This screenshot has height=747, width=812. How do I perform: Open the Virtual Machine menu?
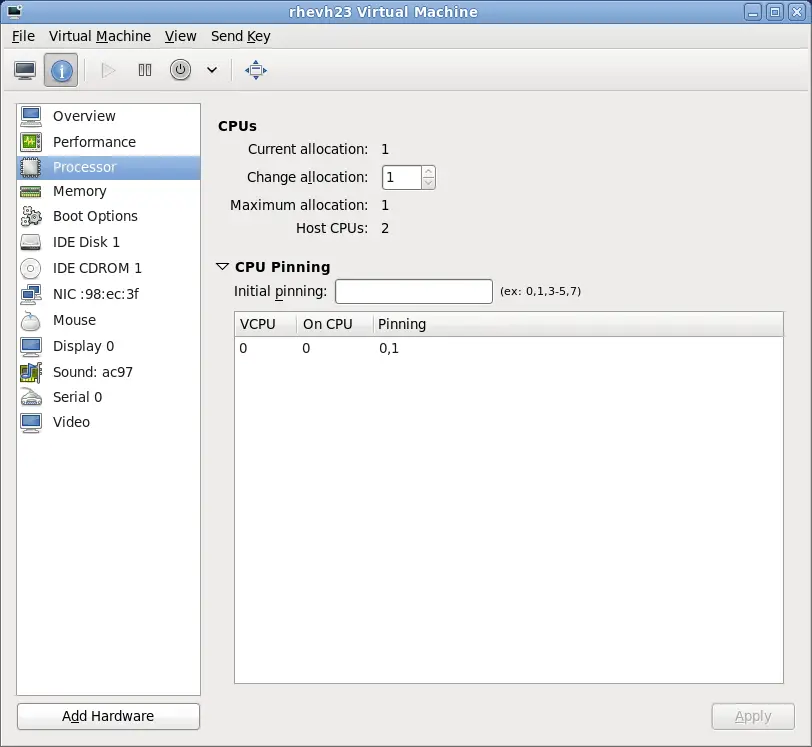(100, 36)
